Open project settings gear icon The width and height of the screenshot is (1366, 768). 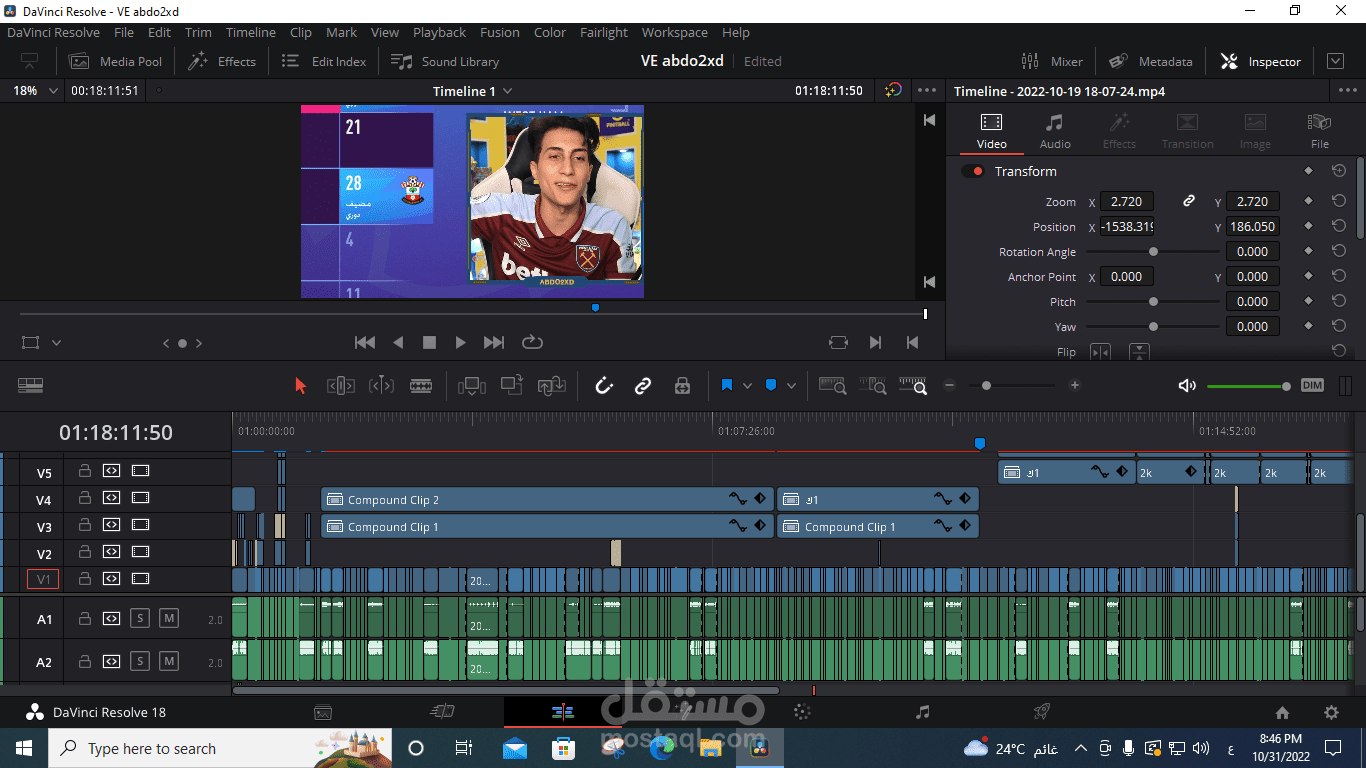click(1331, 713)
